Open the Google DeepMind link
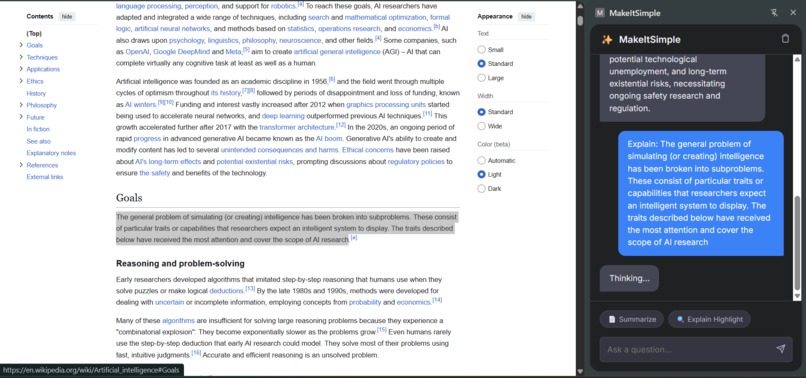This screenshot has height=378, width=806. (181, 52)
